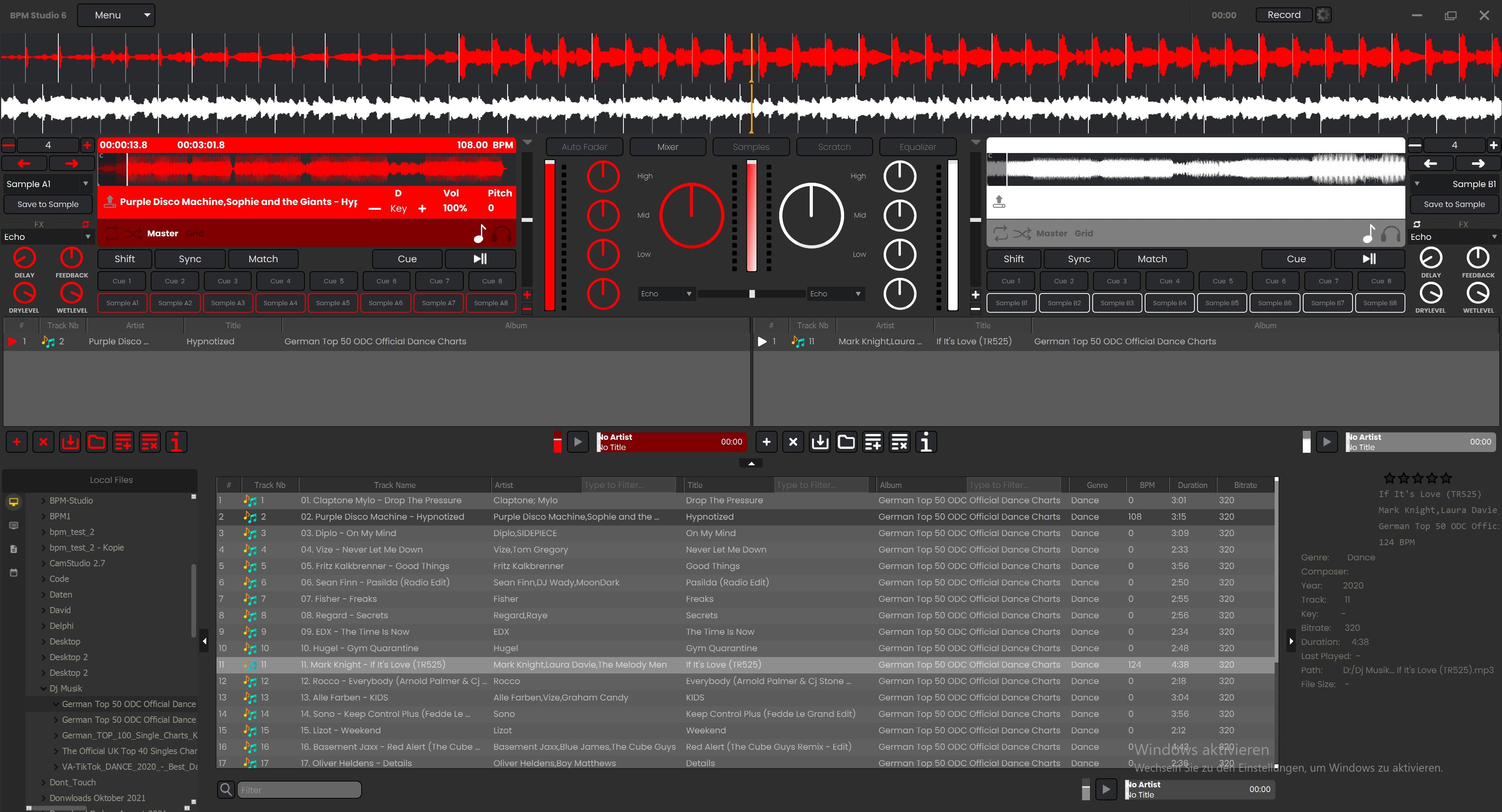Viewport: 1502px width, 812px height.
Task: Add a track to the left playlist
Action: [16, 442]
